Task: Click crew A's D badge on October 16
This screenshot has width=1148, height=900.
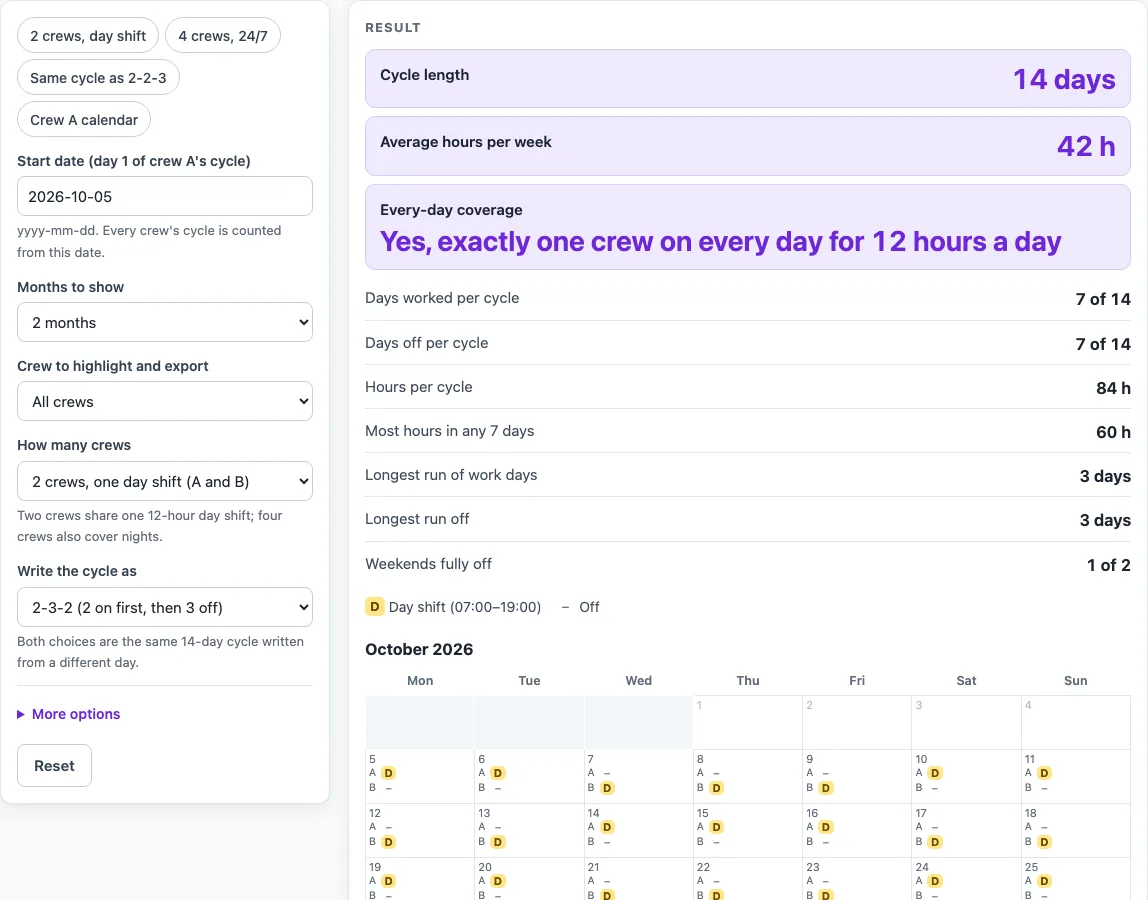Action: [x=826, y=827]
